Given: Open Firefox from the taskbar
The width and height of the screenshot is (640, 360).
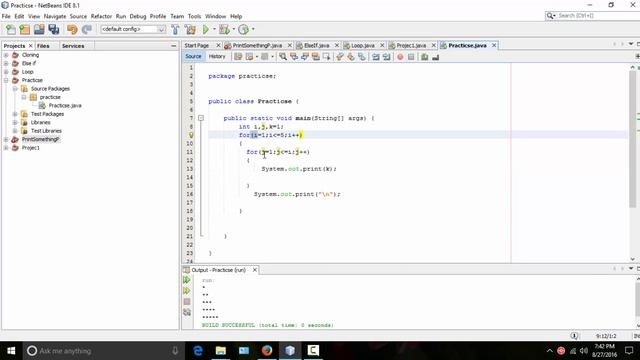Looking at the screenshot, I should pos(267,351).
